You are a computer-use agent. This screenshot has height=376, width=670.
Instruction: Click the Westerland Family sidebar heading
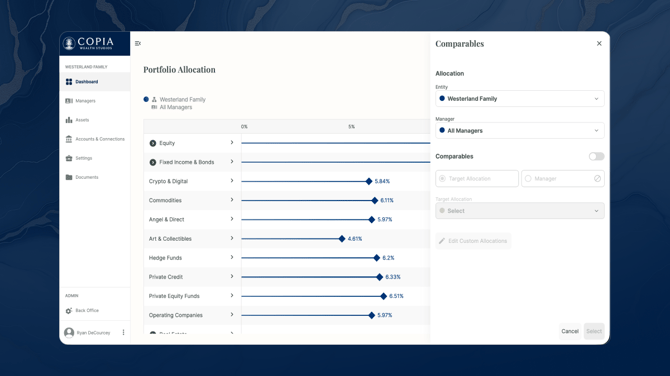pyautogui.click(x=86, y=67)
